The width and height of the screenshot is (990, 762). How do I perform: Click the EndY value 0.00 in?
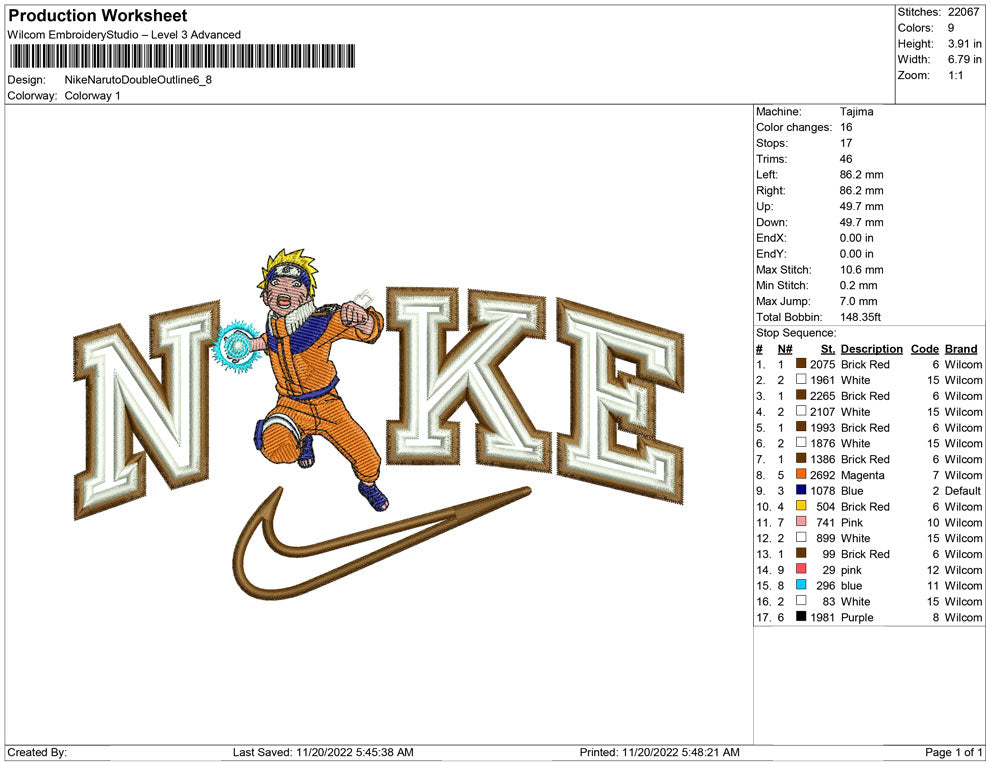click(x=857, y=254)
